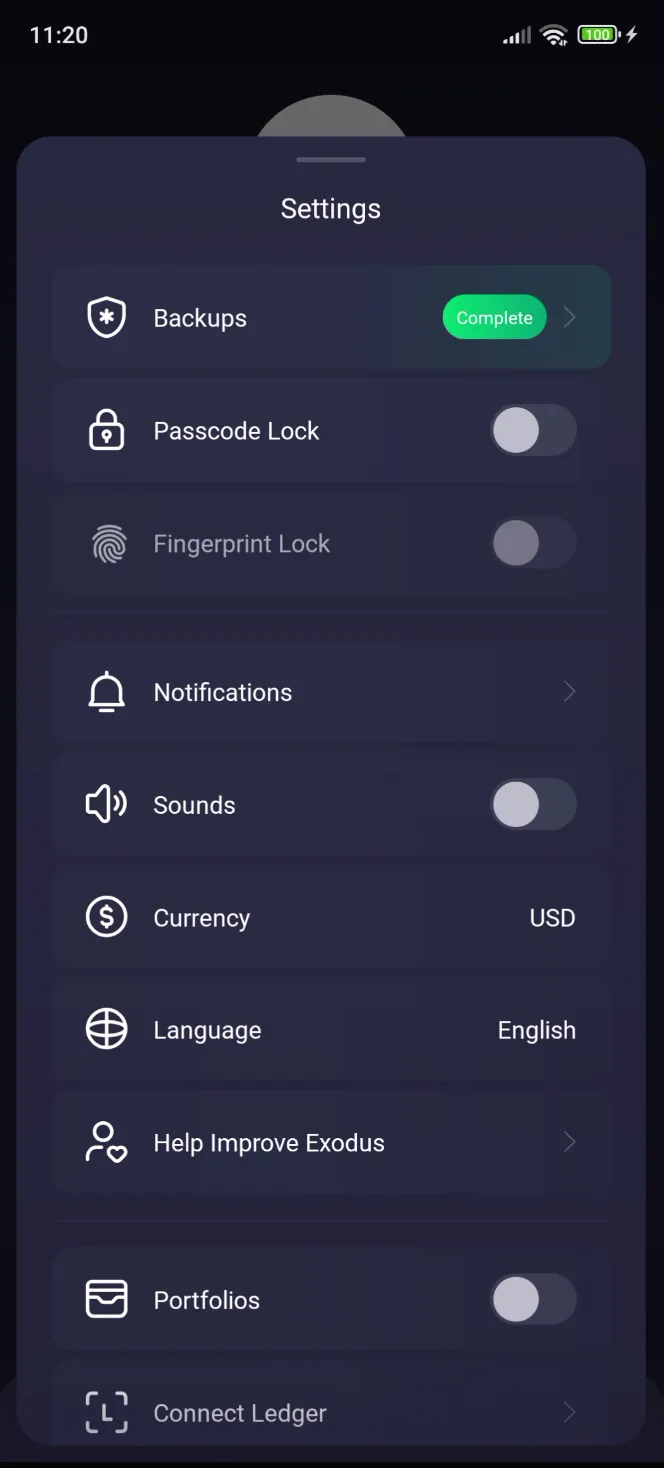Tap the Language globe icon
664x1468 pixels.
point(106,1029)
